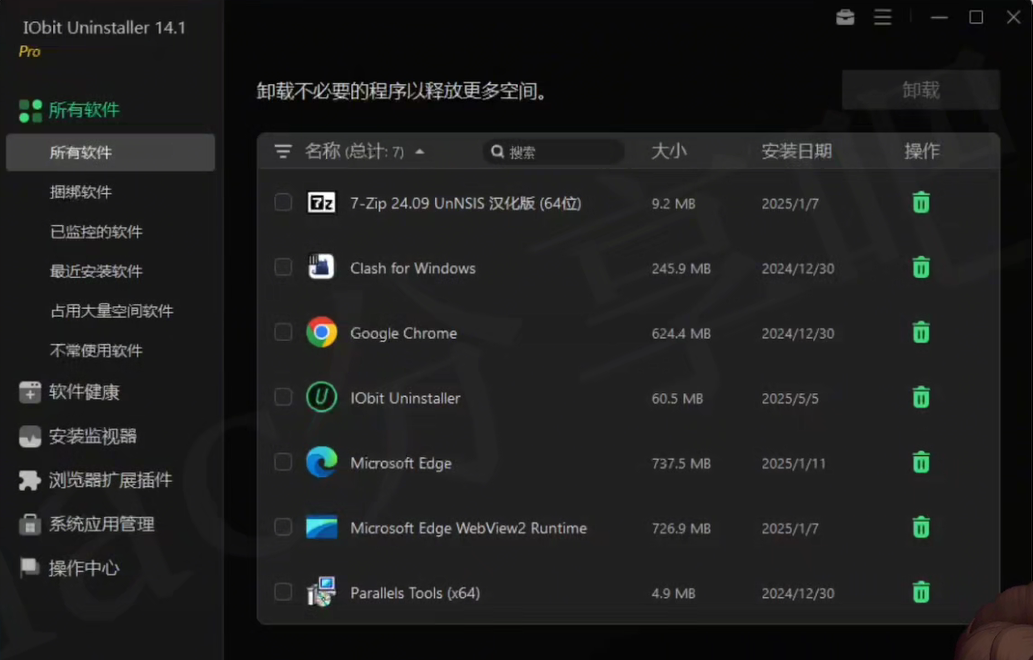Open the 所有软件 sub-item in sidebar
Image resolution: width=1033 pixels, height=660 pixels.
[x=111, y=153]
